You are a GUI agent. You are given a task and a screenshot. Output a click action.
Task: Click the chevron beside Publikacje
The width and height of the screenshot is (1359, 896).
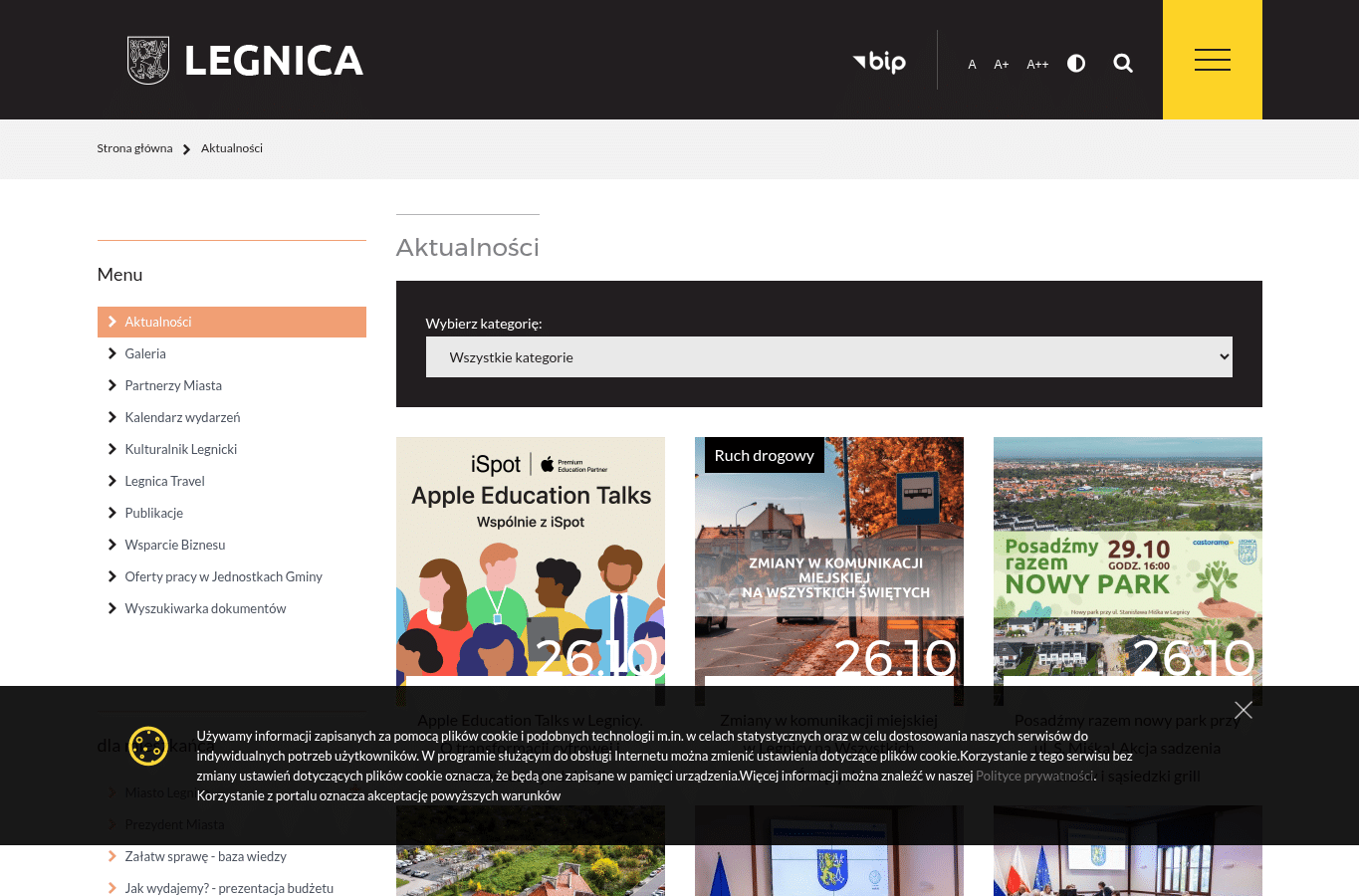pos(113,513)
